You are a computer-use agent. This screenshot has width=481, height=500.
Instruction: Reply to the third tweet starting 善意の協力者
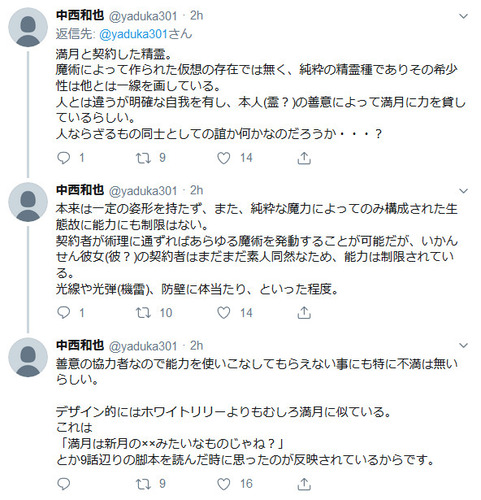point(64,484)
